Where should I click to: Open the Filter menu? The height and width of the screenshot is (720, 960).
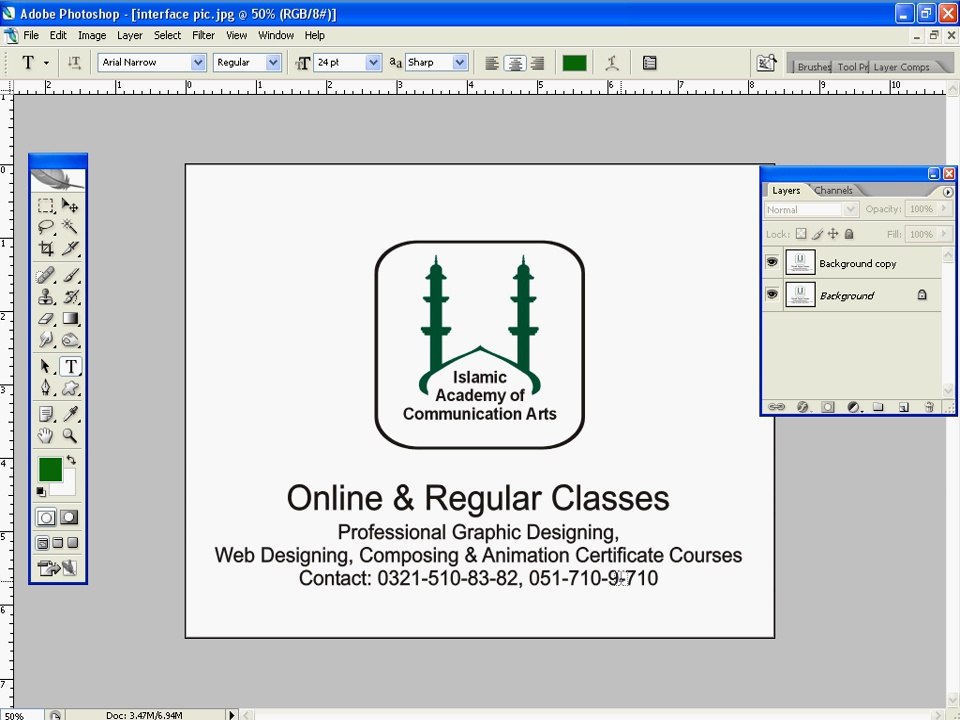point(203,36)
